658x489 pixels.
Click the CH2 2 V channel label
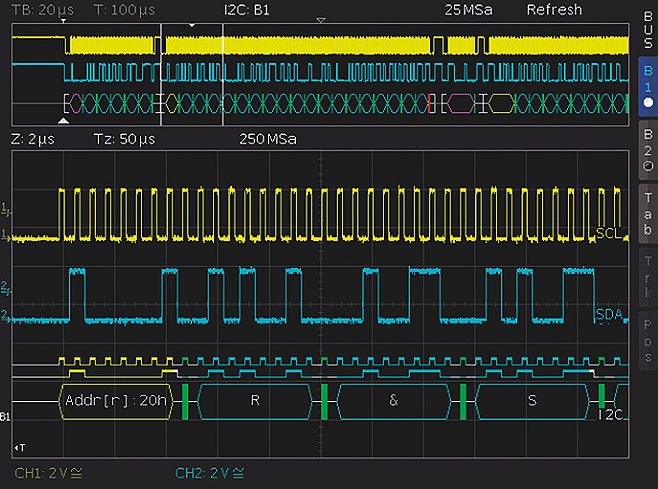tap(209, 472)
